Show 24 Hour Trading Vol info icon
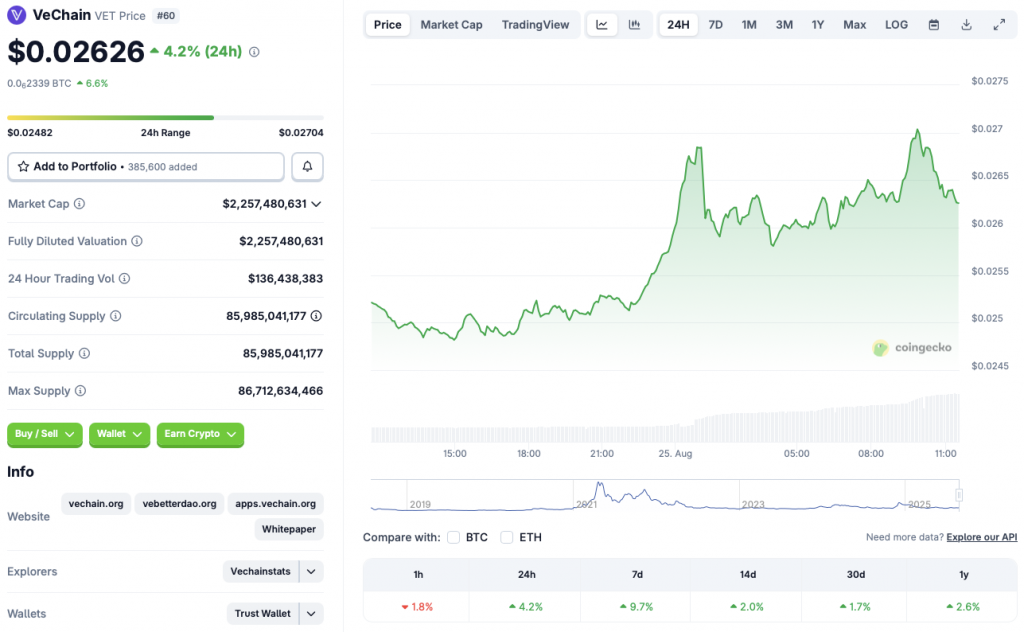 [x=124, y=278]
